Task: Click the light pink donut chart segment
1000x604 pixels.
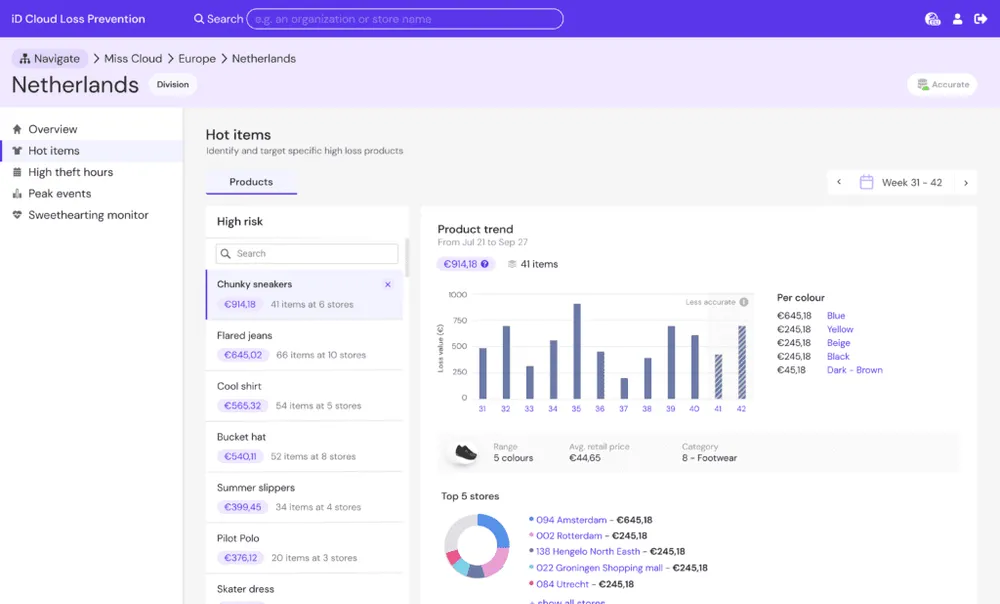Action: (x=496, y=561)
